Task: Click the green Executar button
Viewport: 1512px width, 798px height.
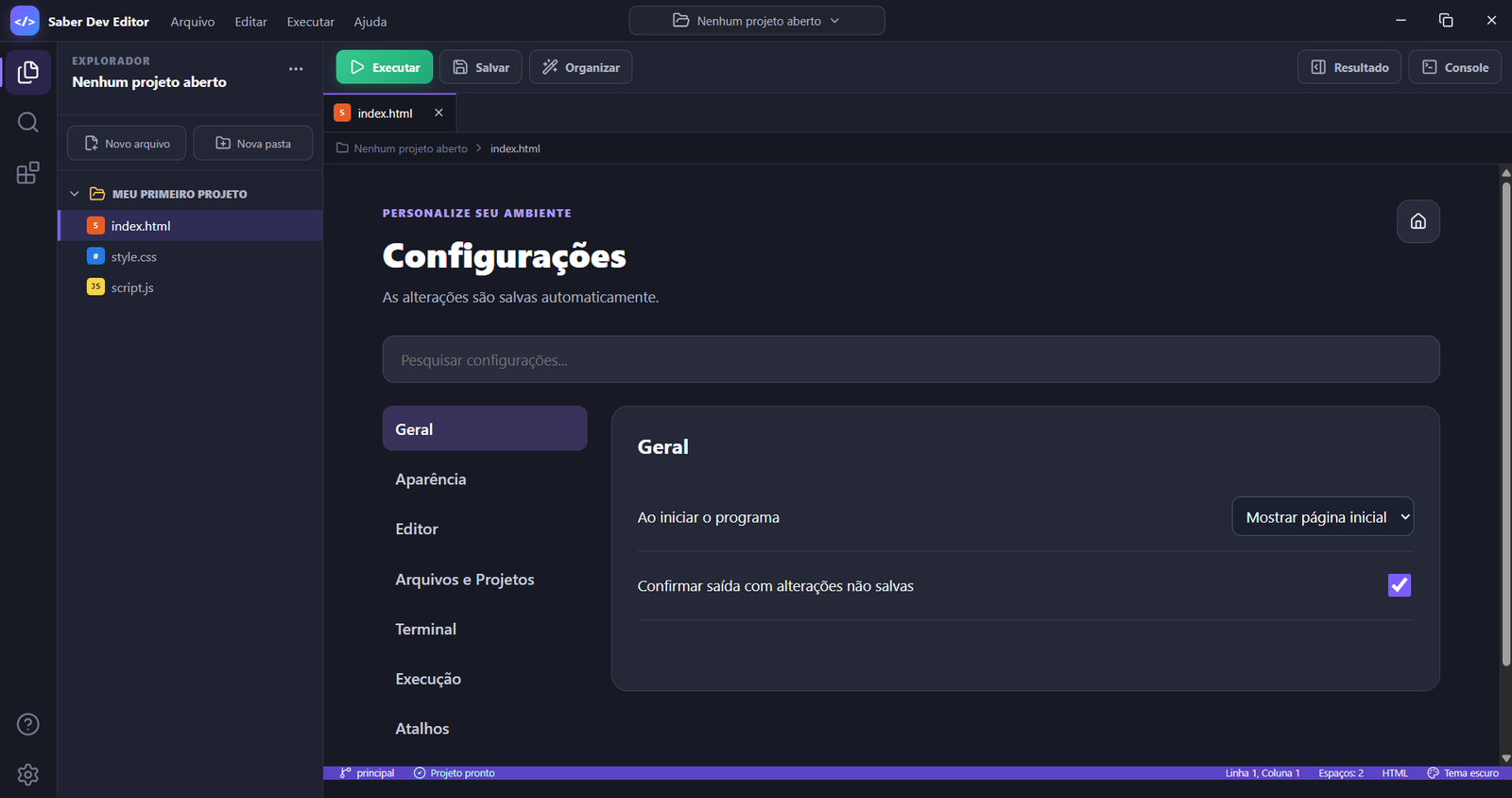Action: pyautogui.click(x=385, y=67)
